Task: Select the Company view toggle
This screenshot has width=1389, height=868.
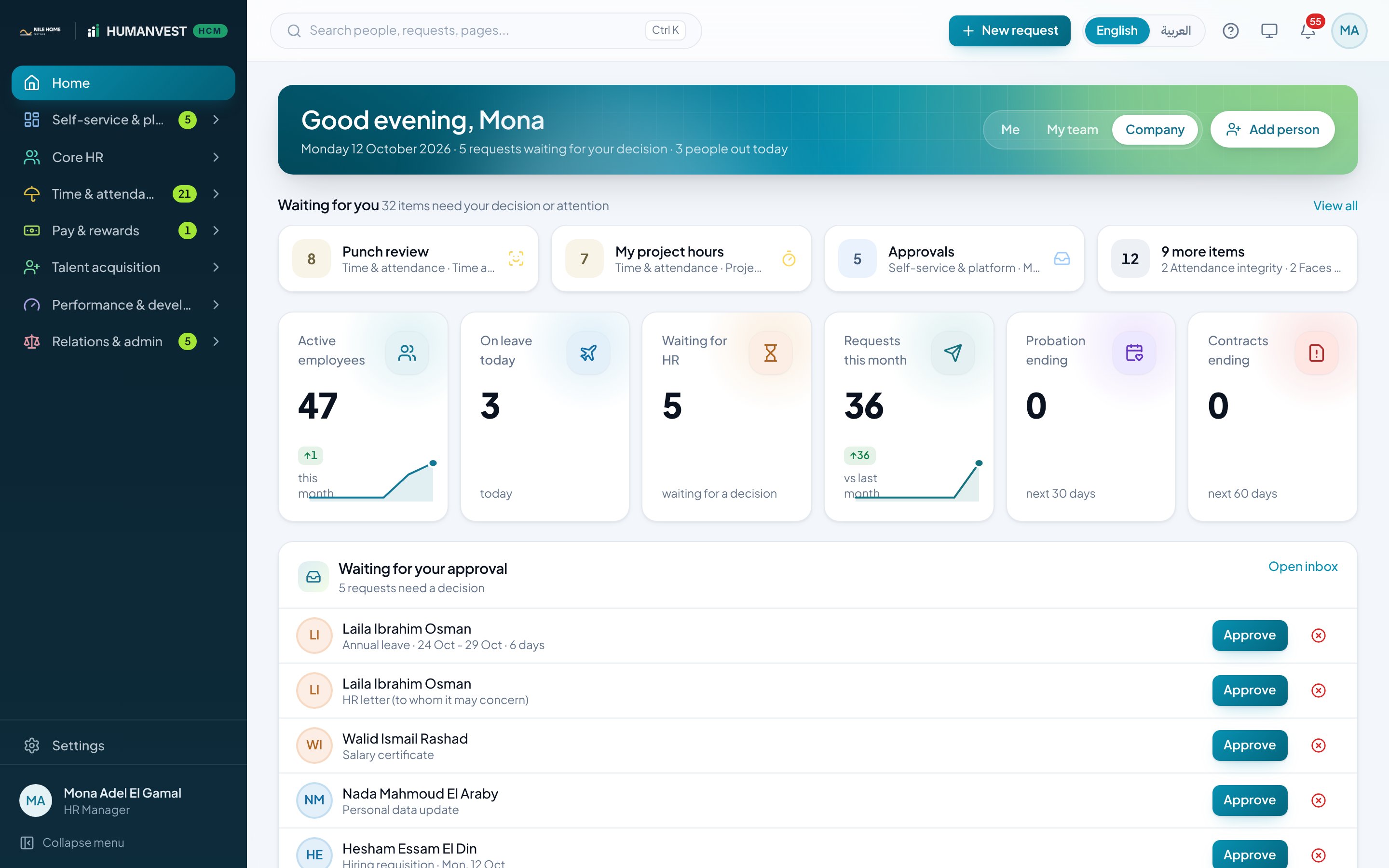Action: point(1155,130)
